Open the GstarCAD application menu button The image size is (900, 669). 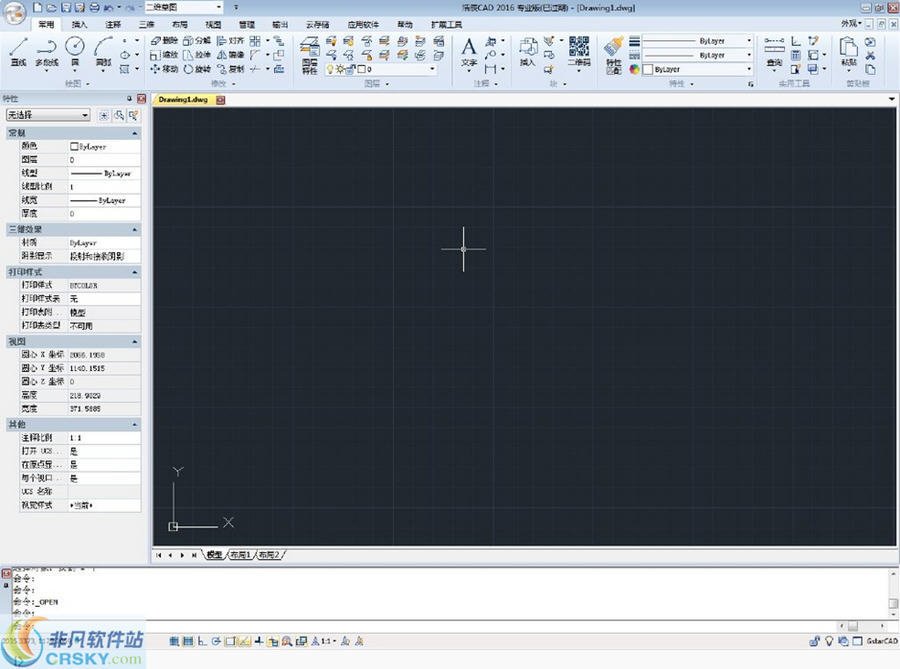[x=14, y=13]
